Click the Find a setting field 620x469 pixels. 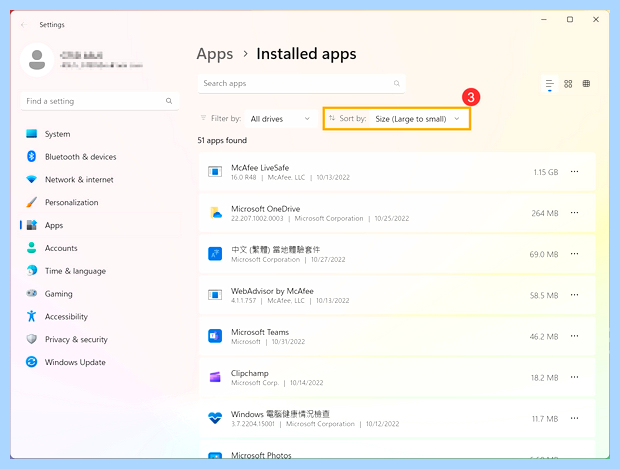click(x=100, y=101)
